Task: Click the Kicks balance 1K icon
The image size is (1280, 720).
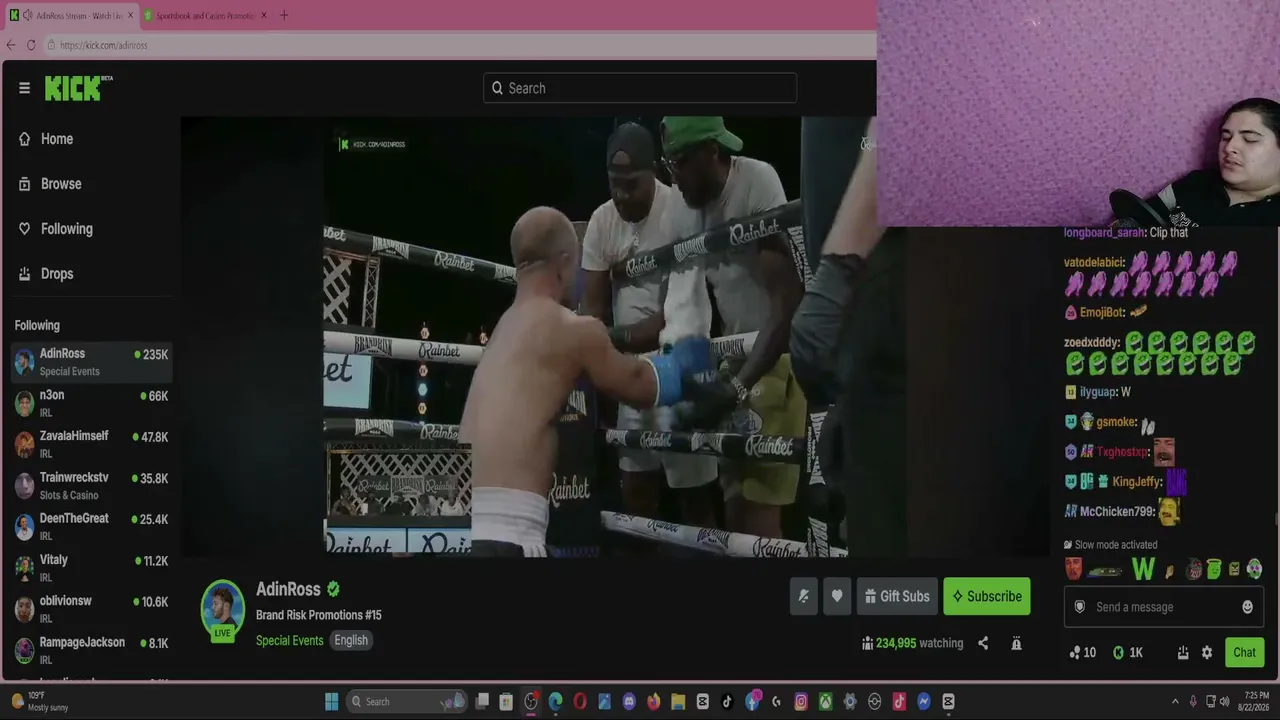Action: click(1128, 652)
